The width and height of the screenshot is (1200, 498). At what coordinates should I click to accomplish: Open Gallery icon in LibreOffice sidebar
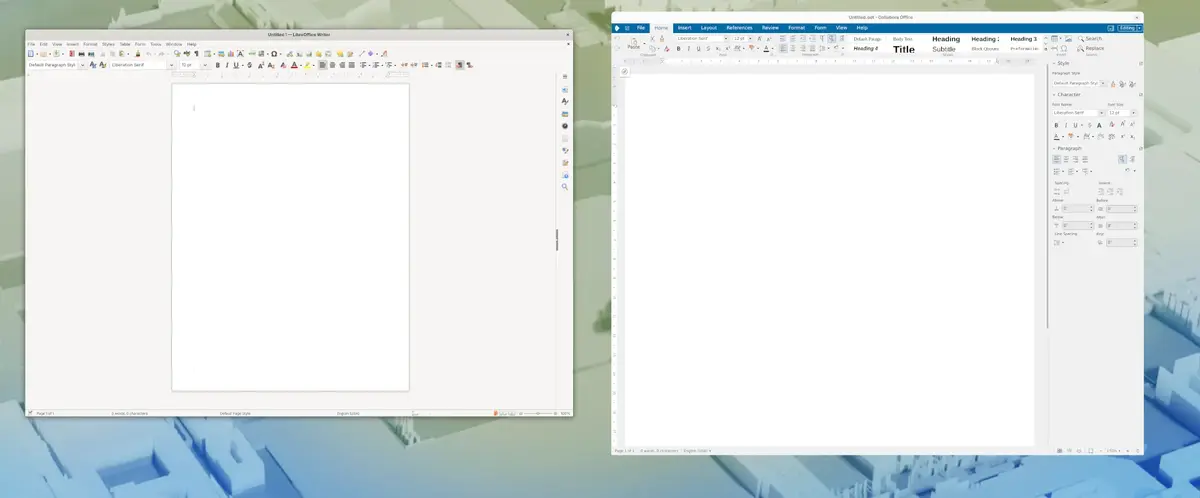point(565,114)
